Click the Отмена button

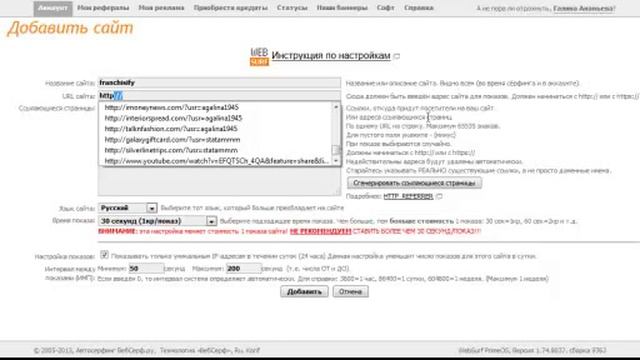[351, 291]
